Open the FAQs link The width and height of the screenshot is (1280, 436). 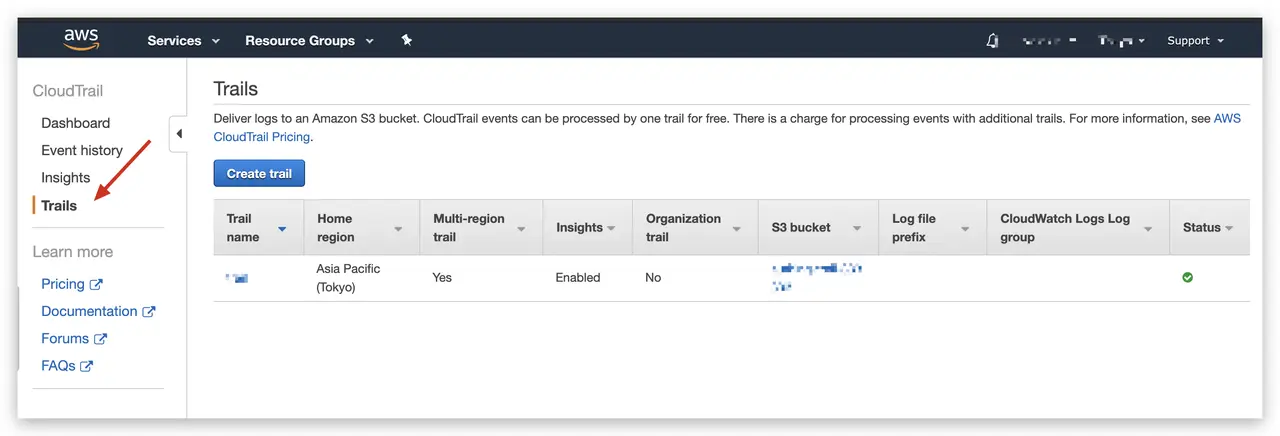tap(58, 366)
